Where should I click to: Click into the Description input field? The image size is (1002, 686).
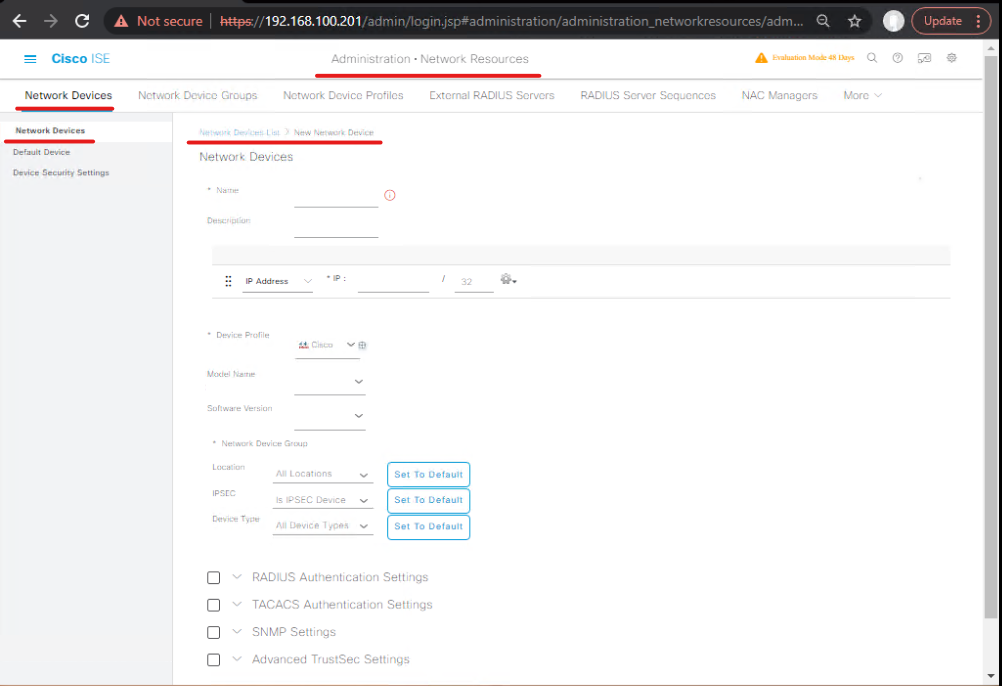click(x=336, y=227)
